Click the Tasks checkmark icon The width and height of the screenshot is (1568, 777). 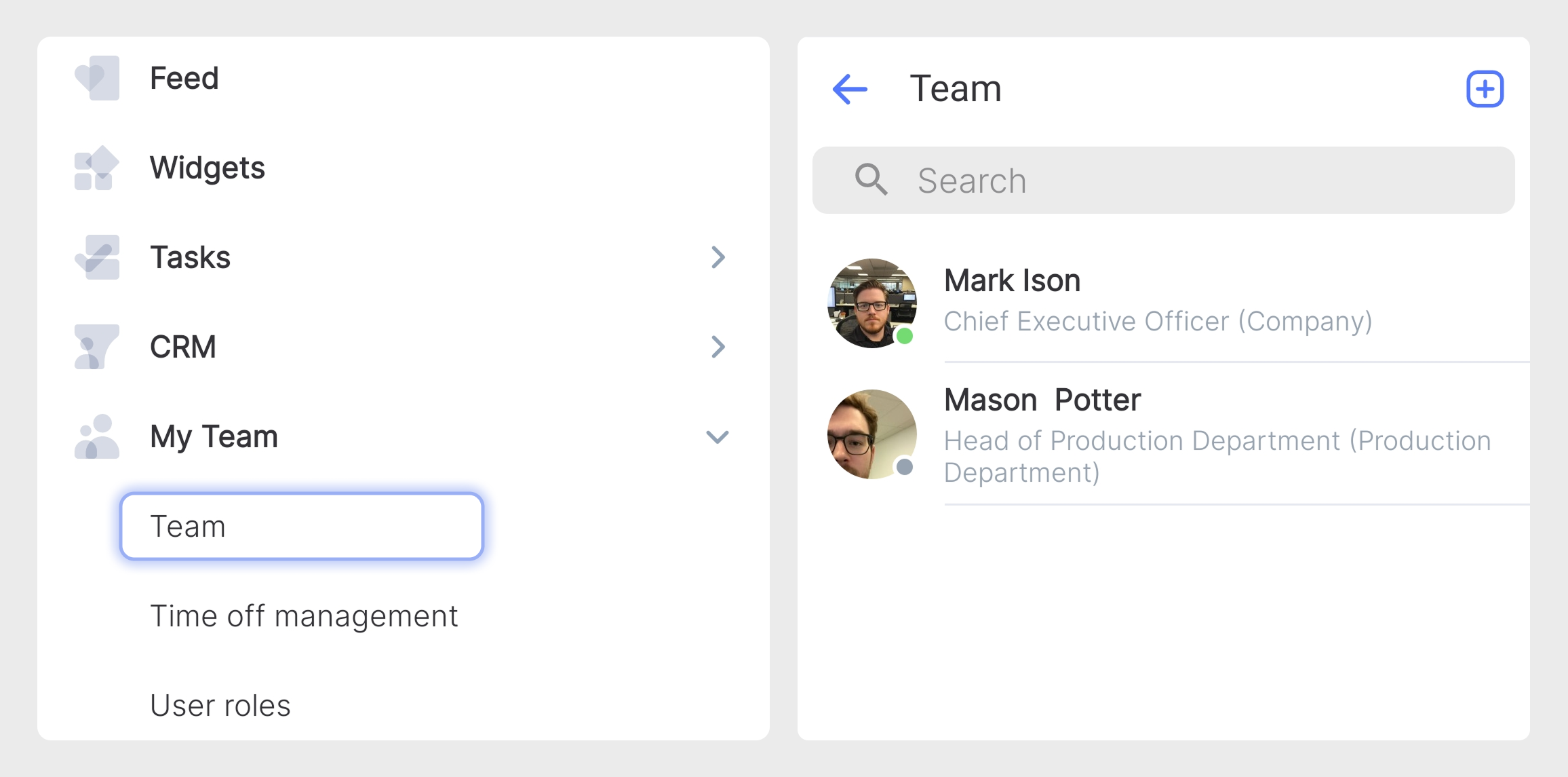[x=97, y=257]
